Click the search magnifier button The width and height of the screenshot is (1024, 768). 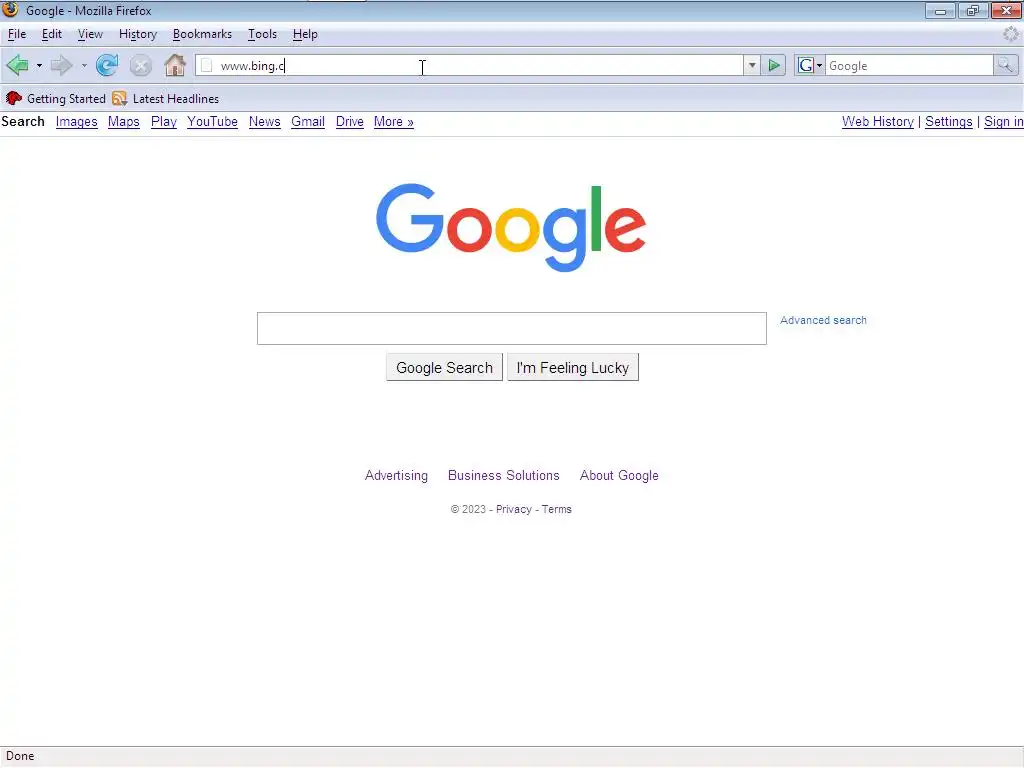1005,65
